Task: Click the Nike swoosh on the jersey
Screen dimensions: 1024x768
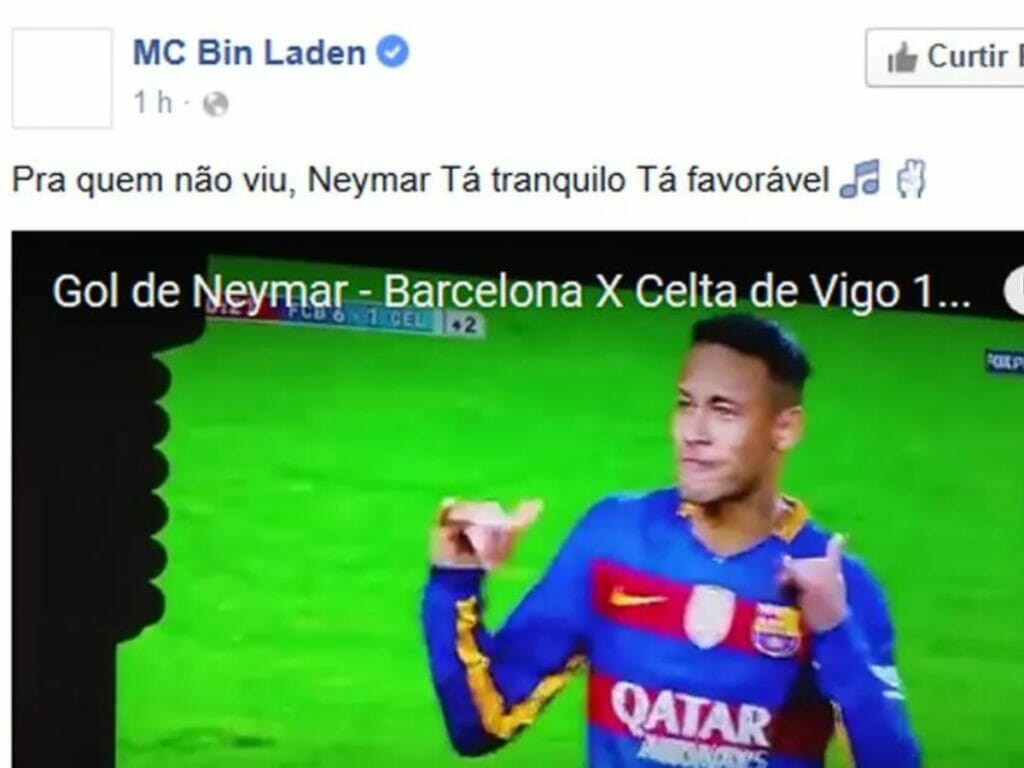Action: [x=637, y=597]
